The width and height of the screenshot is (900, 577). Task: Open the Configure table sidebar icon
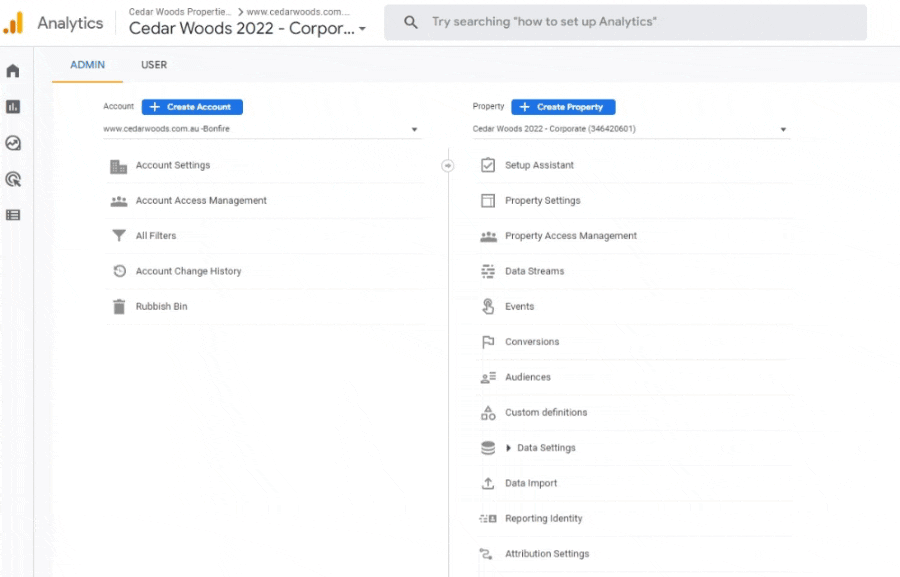pyautogui.click(x=13, y=215)
